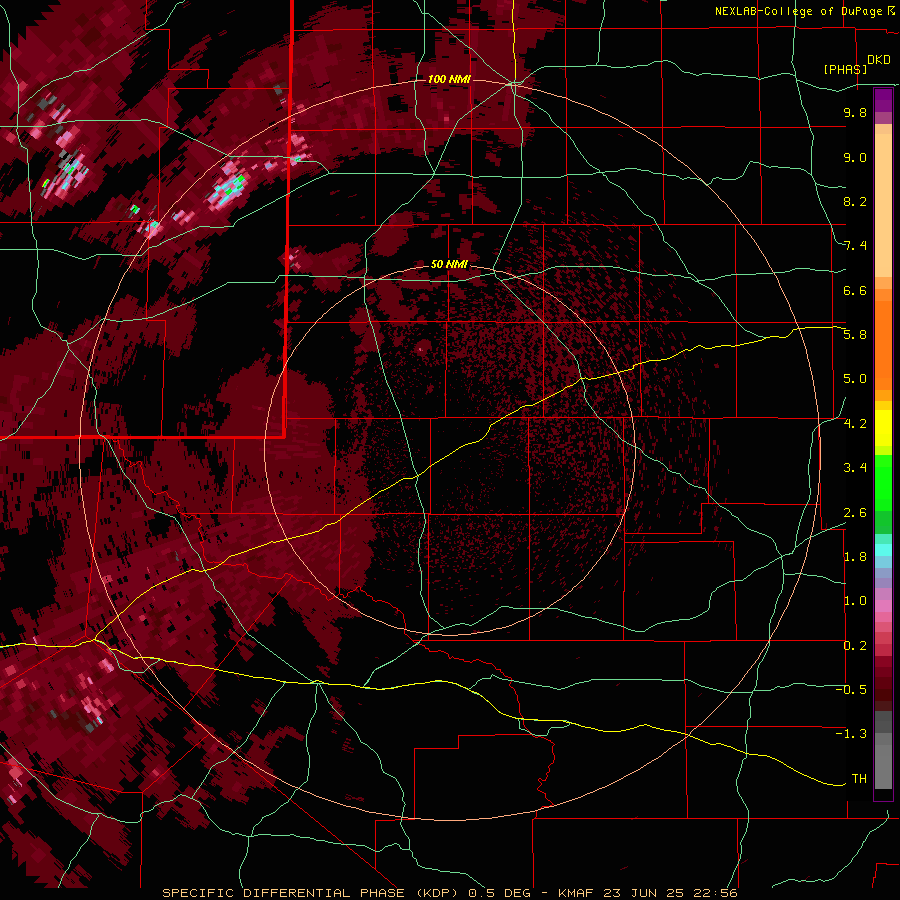Image resolution: width=900 pixels, height=900 pixels.
Task: Pick the light peach swatch of the color bar
Action: (x=883, y=207)
